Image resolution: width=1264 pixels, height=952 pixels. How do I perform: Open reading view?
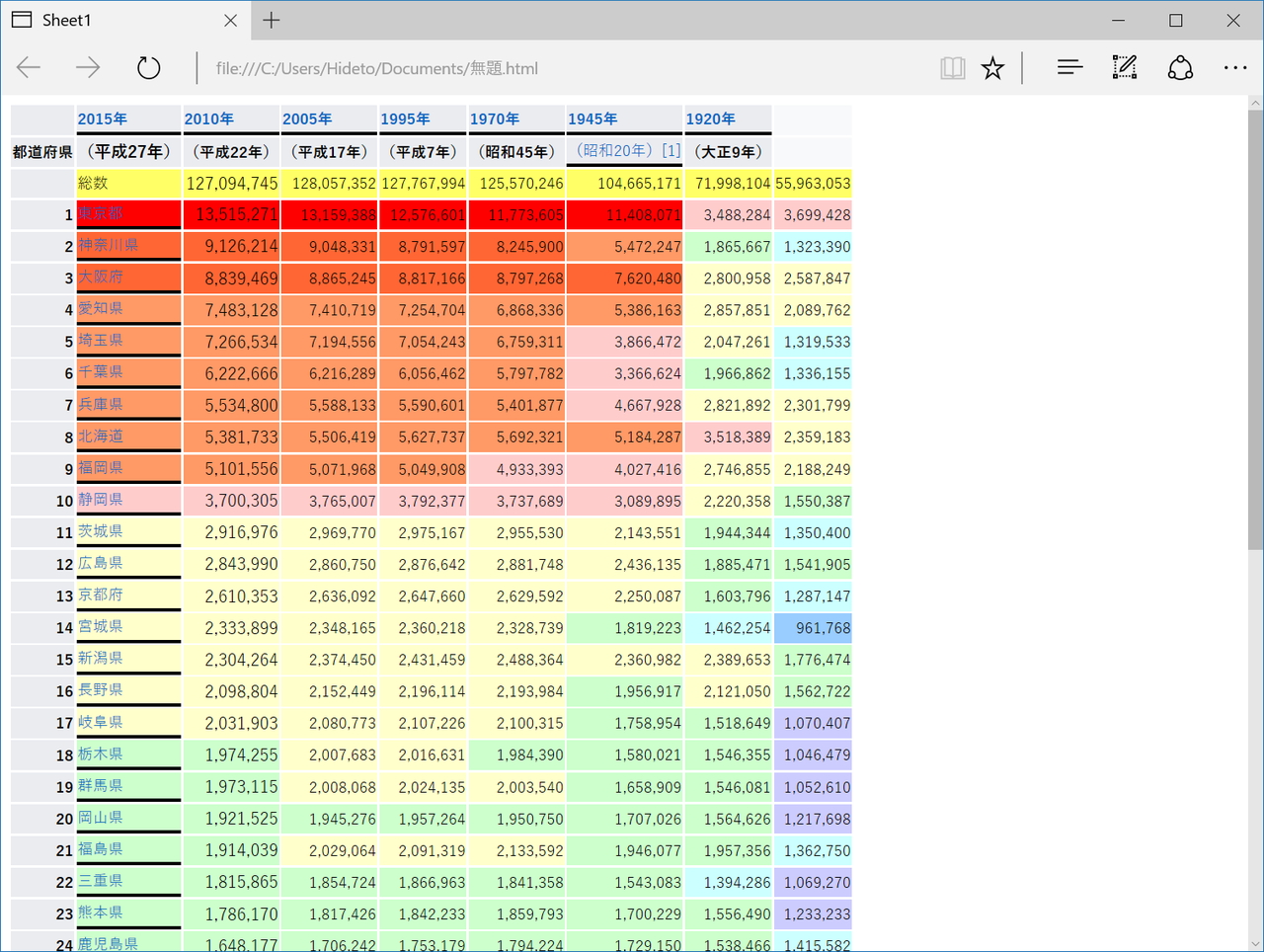(952, 68)
